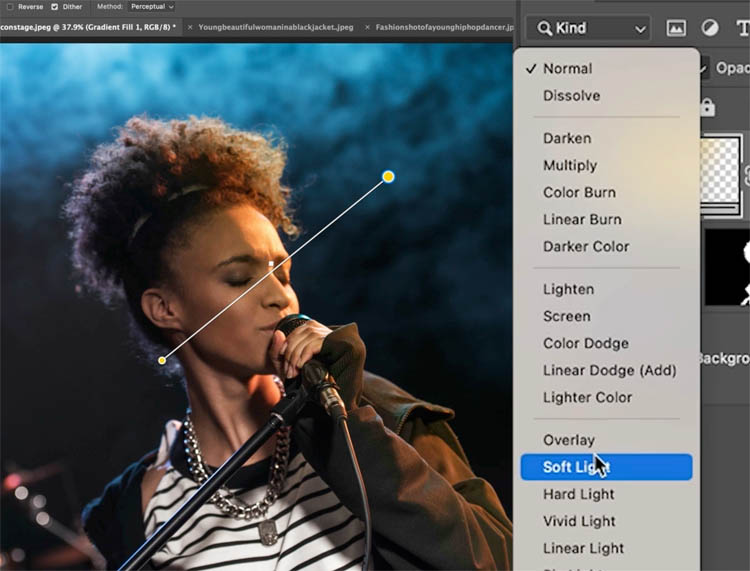Viewport: 750px width, 571px height.
Task: Click the small yellow gradient start handle
Action: pos(162,360)
